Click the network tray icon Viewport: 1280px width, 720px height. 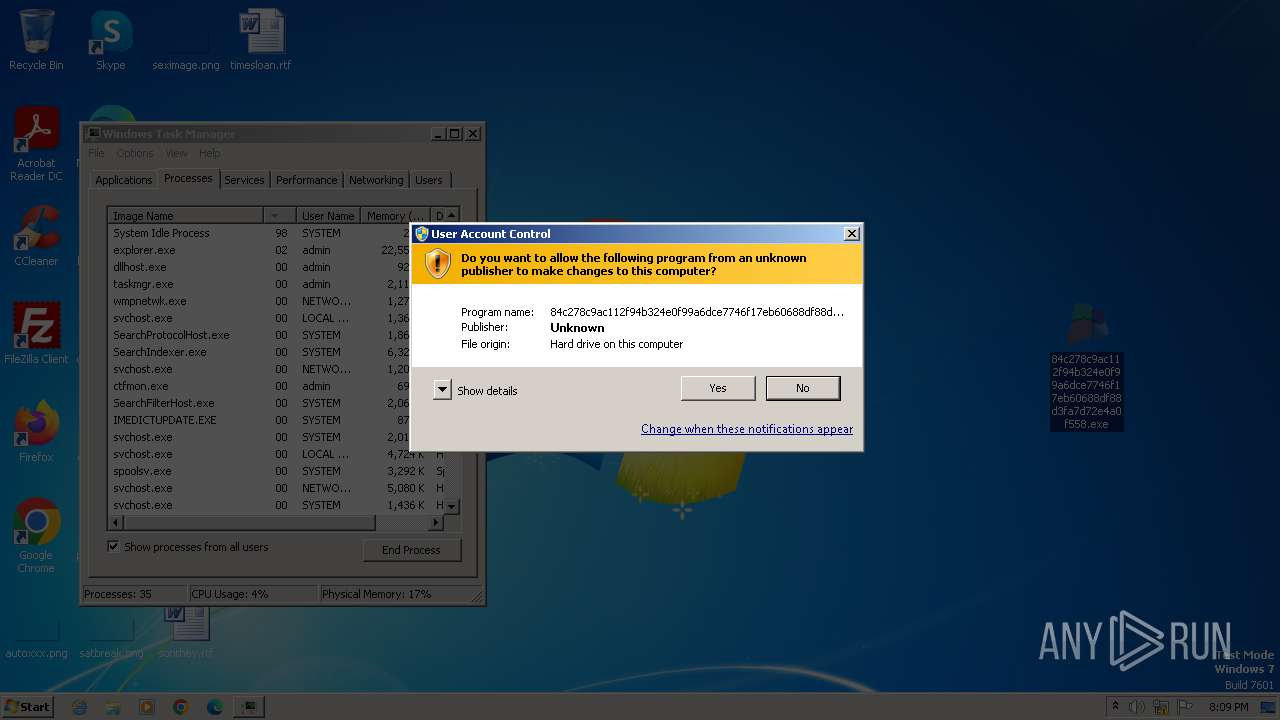coord(1161,707)
